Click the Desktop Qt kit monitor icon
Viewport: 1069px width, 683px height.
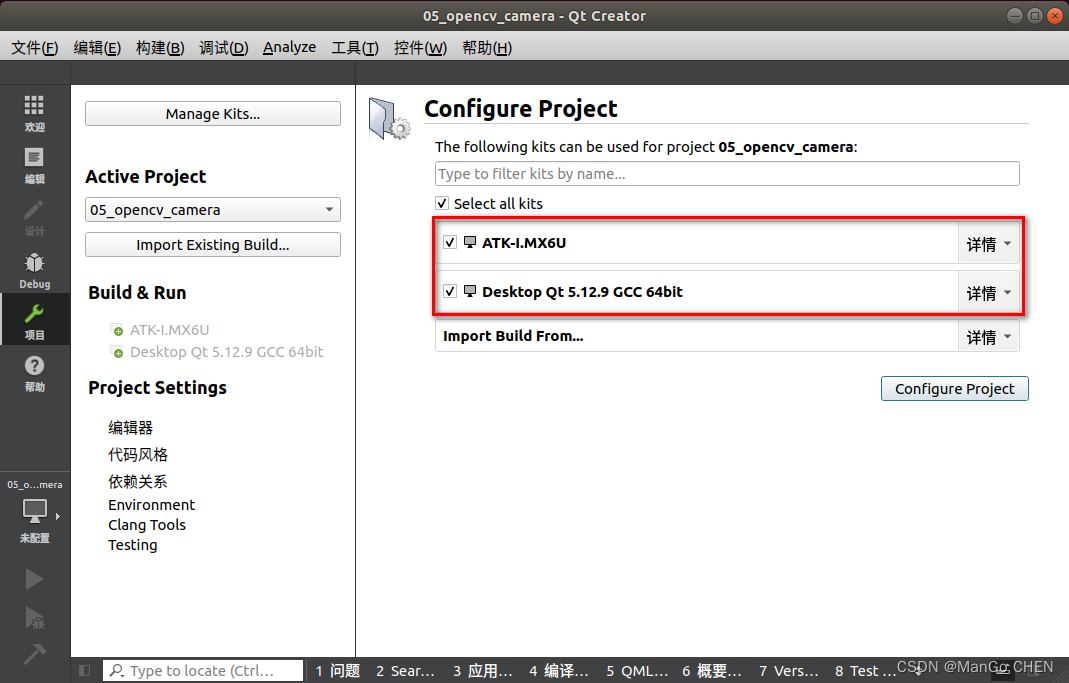pyautogui.click(x=470, y=291)
